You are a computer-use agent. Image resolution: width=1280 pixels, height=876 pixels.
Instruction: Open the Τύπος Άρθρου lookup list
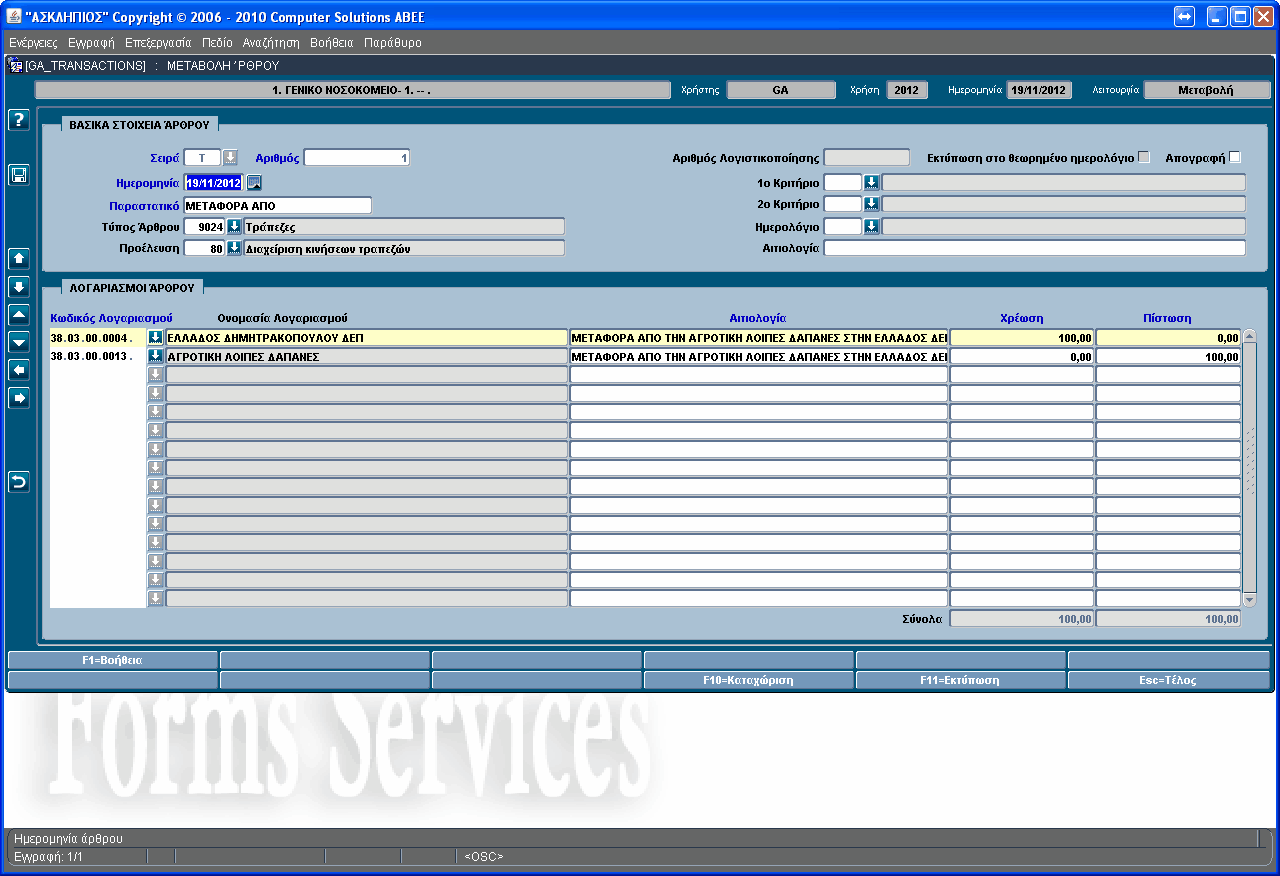[x=234, y=226]
